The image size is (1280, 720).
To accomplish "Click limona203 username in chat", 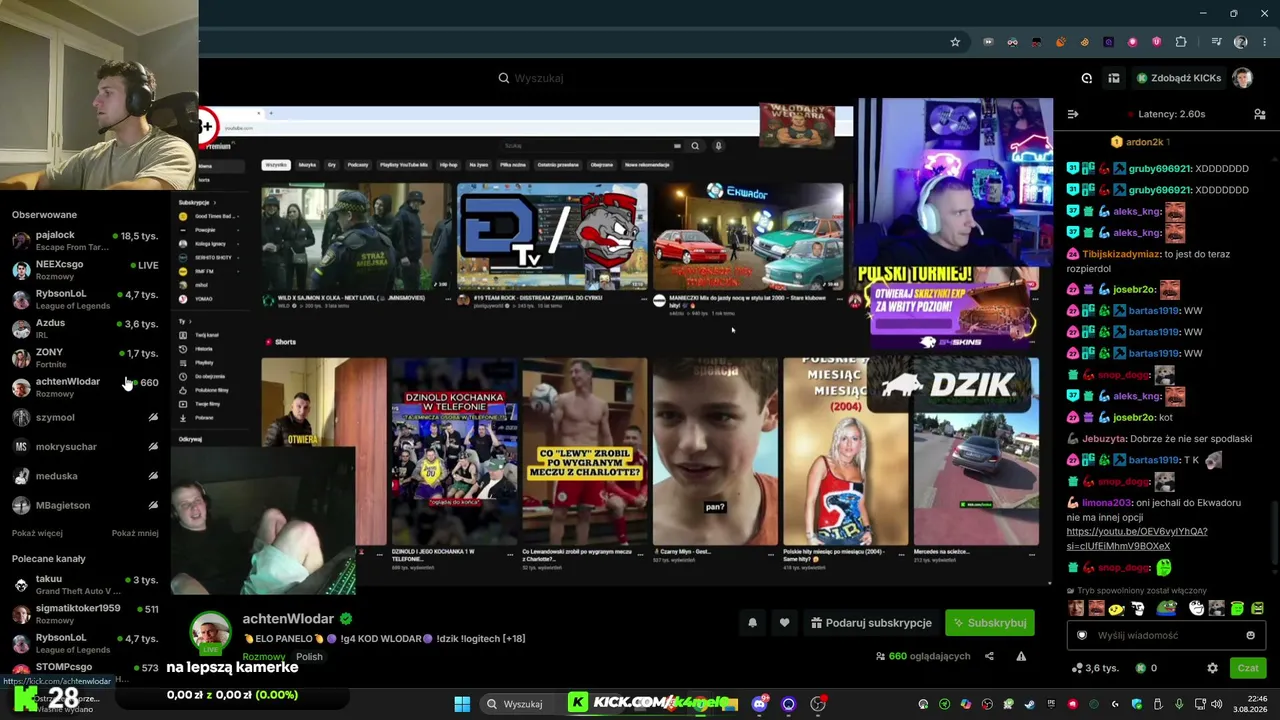I will pos(1106,503).
